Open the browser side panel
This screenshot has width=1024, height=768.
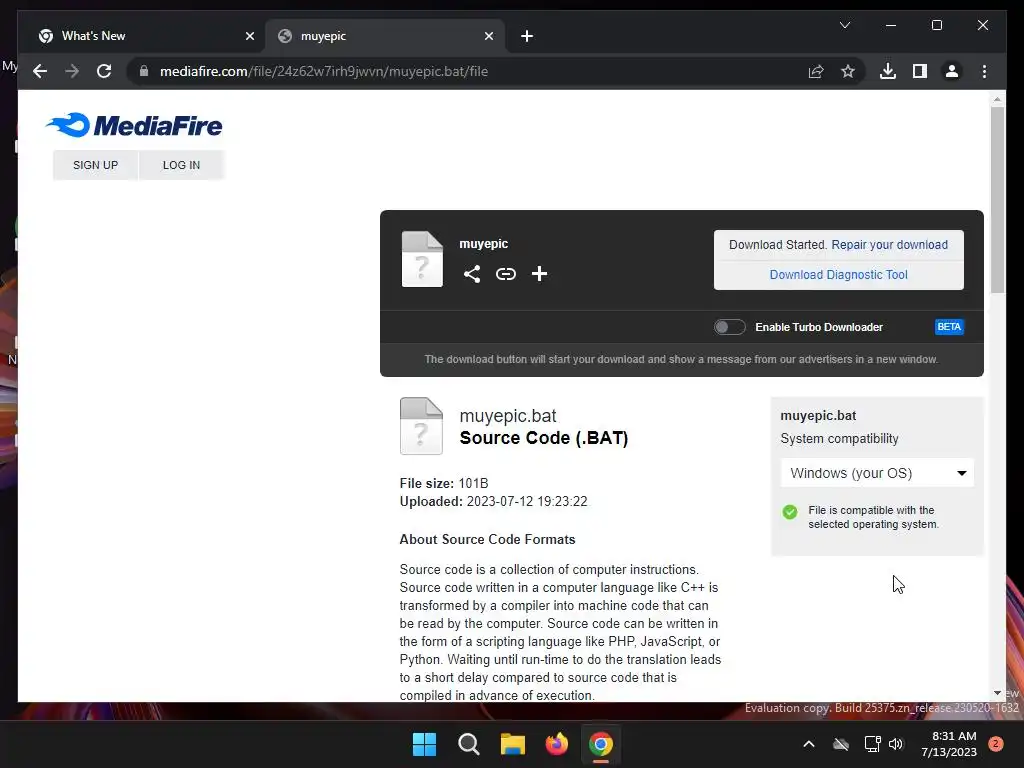920,71
